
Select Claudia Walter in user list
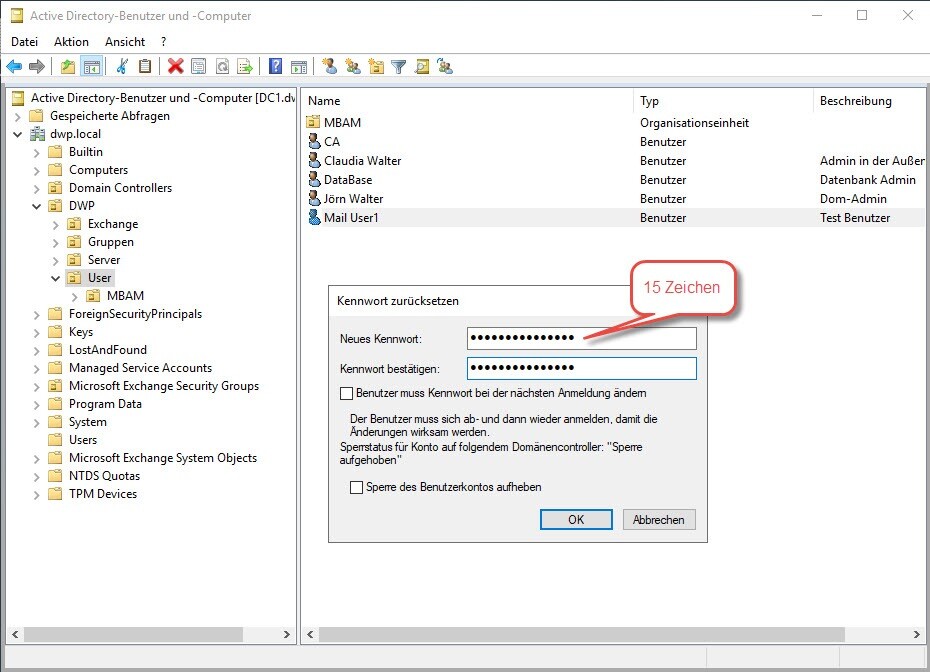coord(362,161)
